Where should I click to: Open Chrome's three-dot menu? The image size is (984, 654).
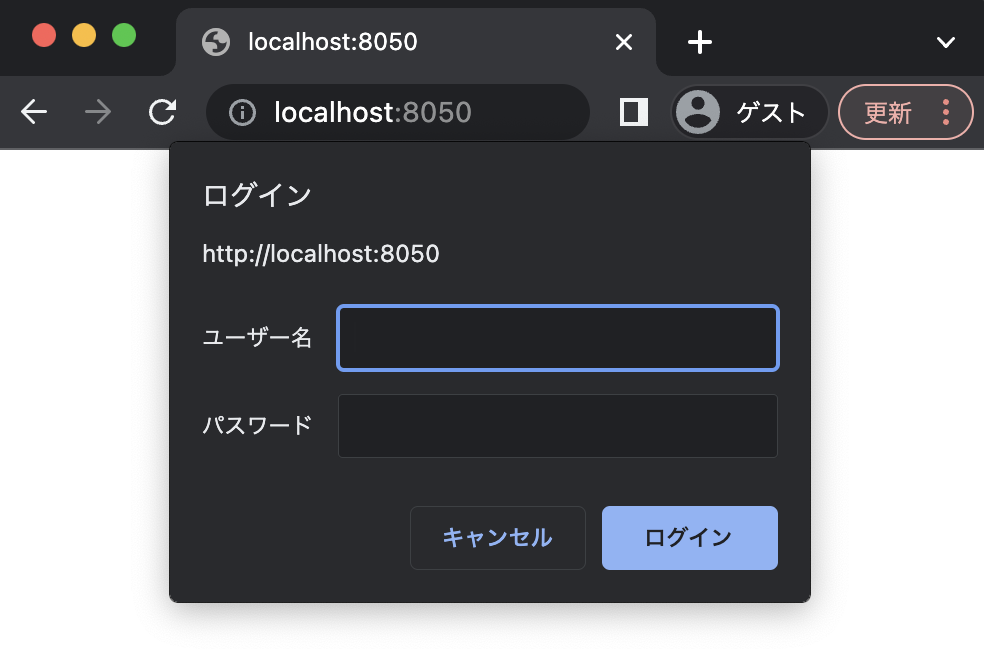[946, 112]
